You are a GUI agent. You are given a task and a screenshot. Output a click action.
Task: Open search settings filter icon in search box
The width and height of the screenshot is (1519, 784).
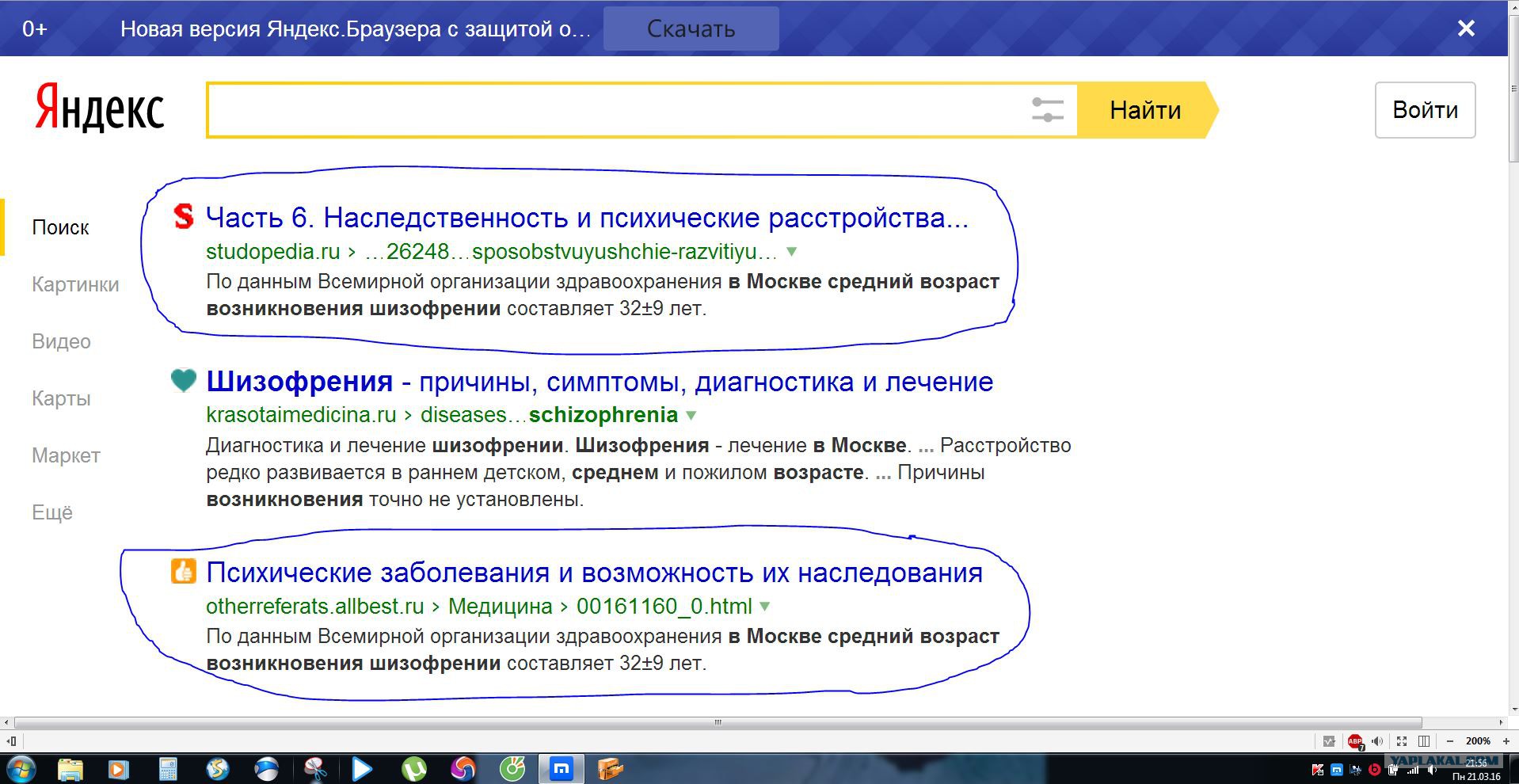1047,110
